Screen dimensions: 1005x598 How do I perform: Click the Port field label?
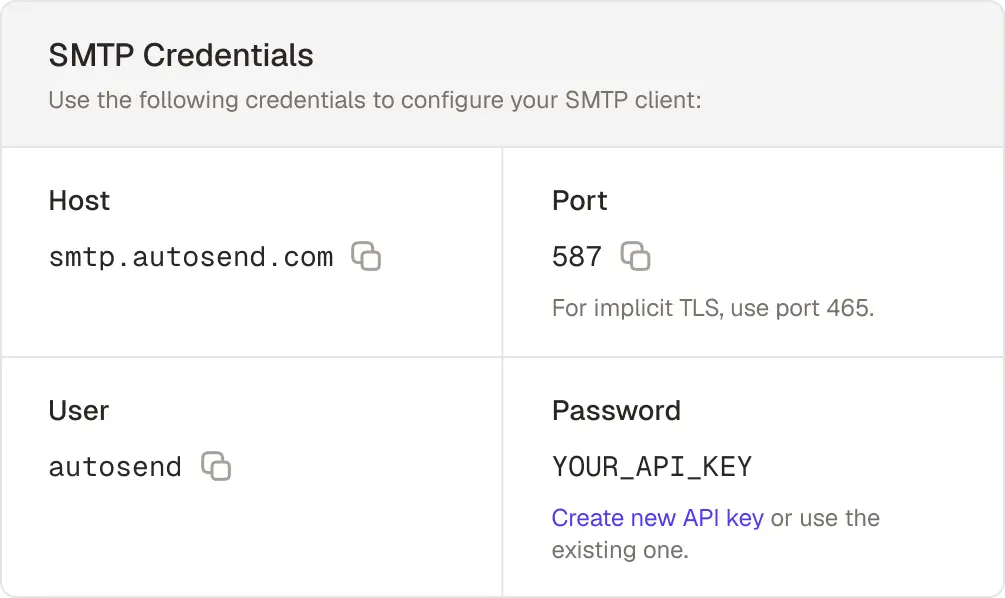pyautogui.click(x=579, y=201)
